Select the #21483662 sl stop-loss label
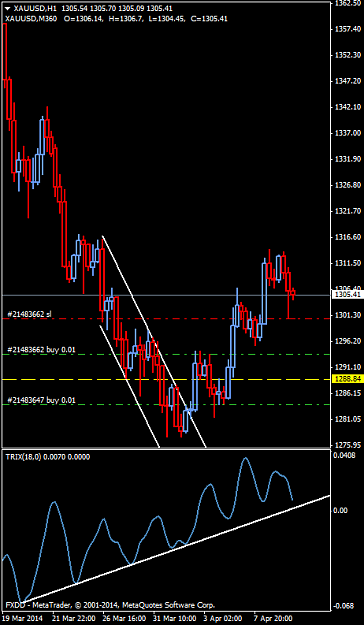The image size is (364, 625). [30, 314]
